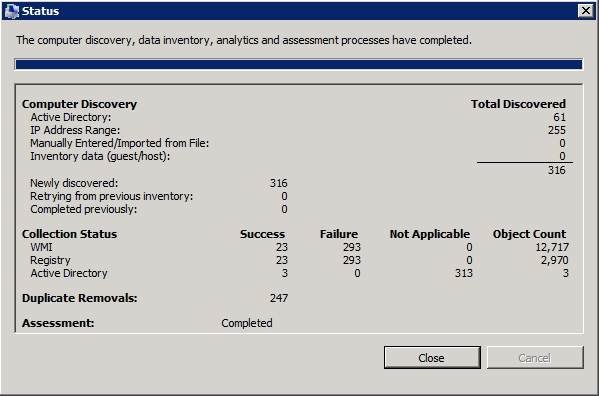
Task: Click the Newly discovered value 316
Action: [278, 183]
